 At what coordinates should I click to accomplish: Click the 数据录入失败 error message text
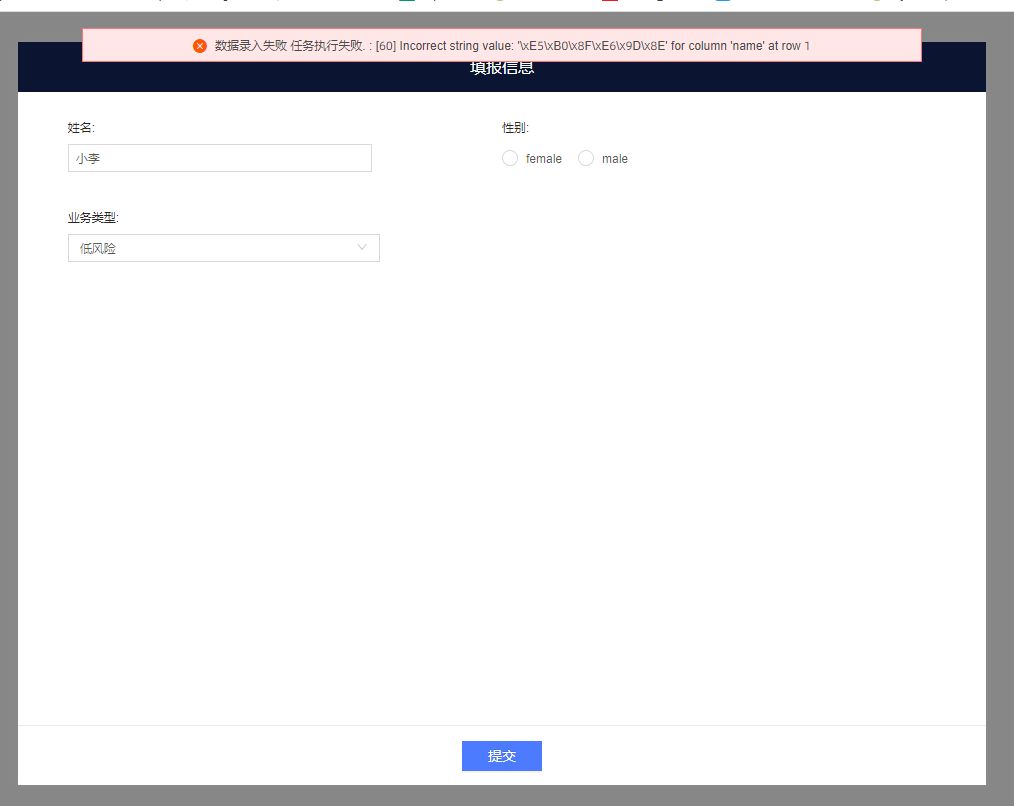pos(250,46)
